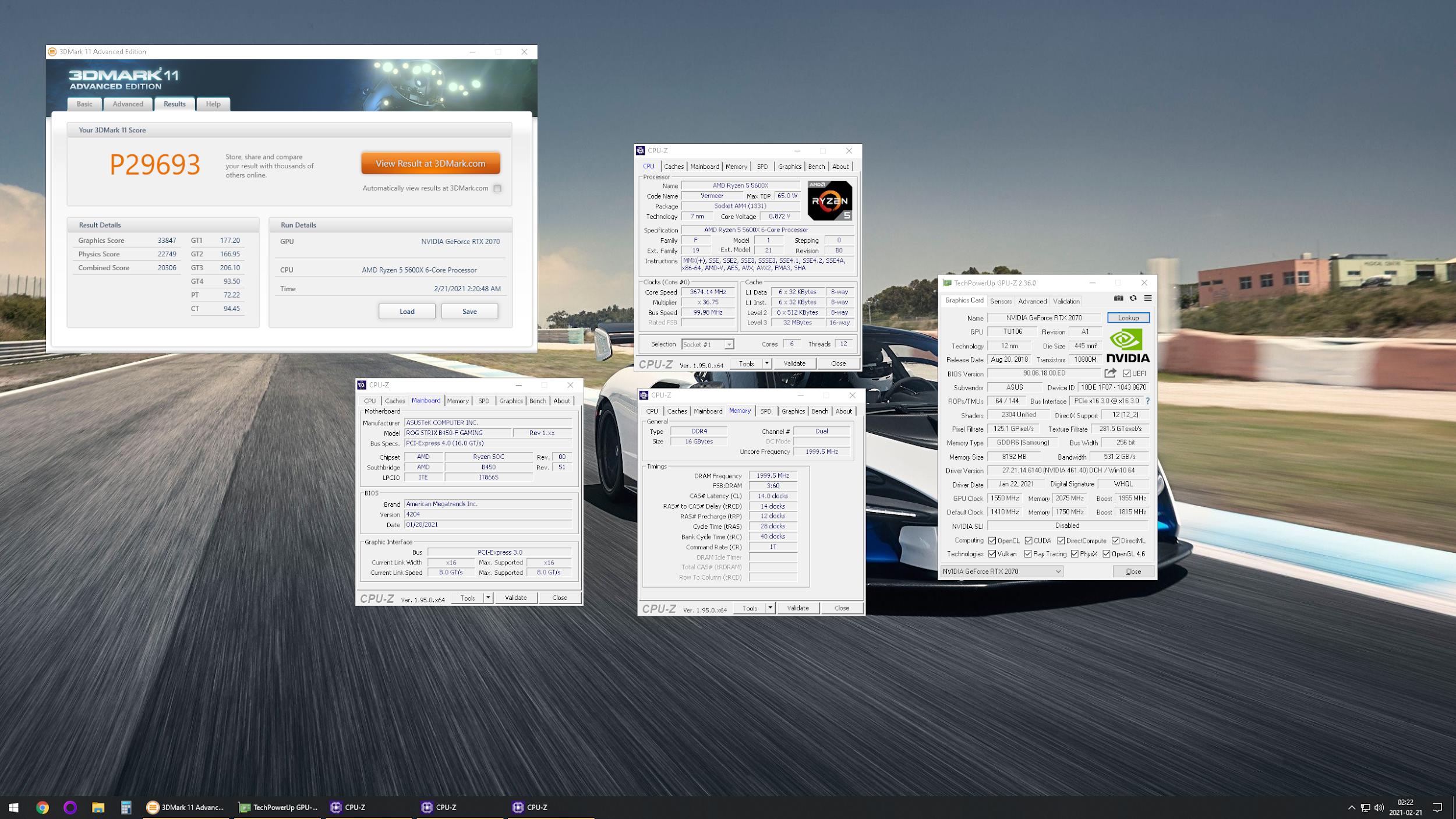Toggle CUDA checkbox in GPU-Z
The height and width of the screenshot is (819, 1456).
click(1029, 541)
